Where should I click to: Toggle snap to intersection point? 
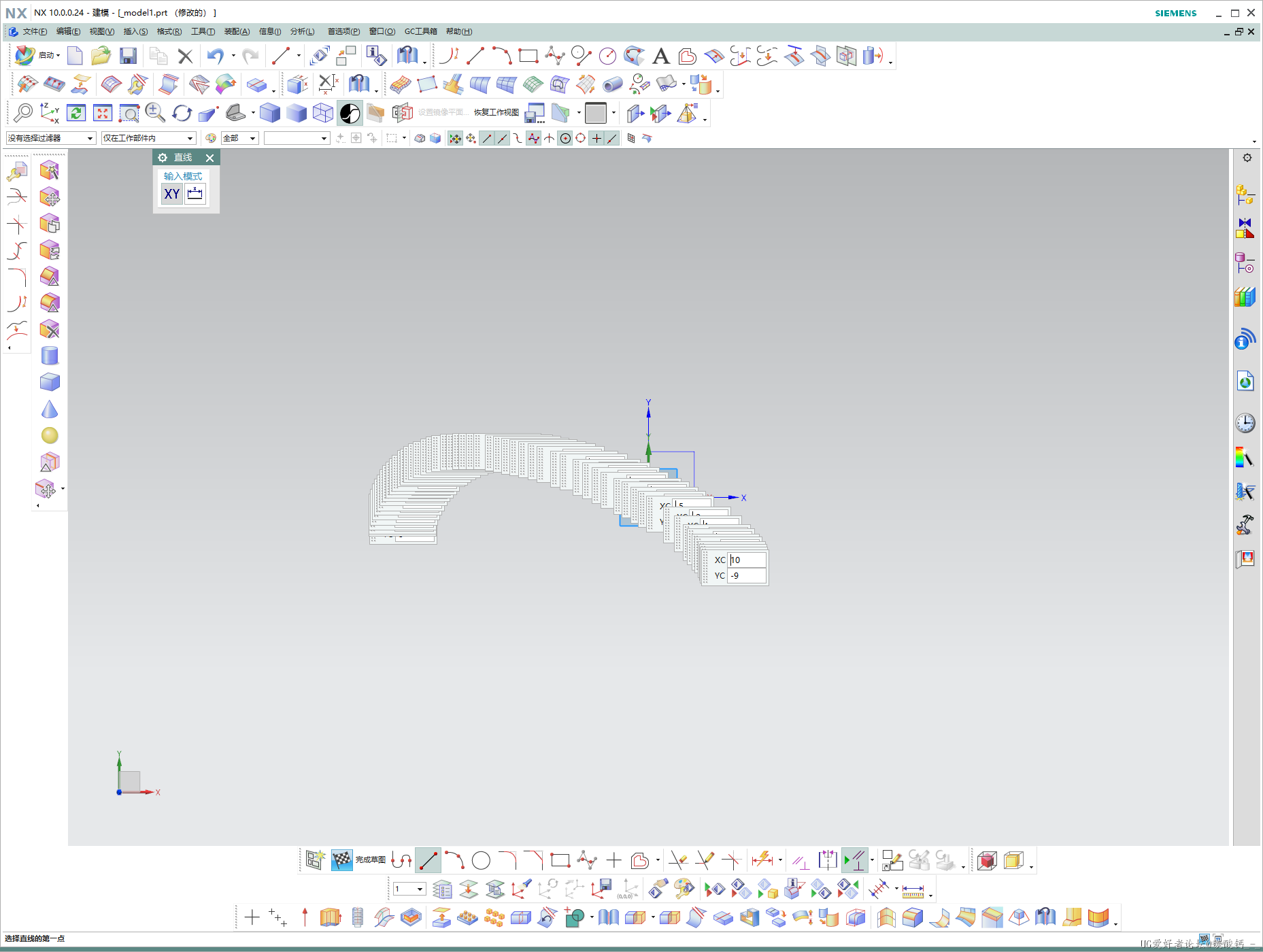tap(549, 138)
